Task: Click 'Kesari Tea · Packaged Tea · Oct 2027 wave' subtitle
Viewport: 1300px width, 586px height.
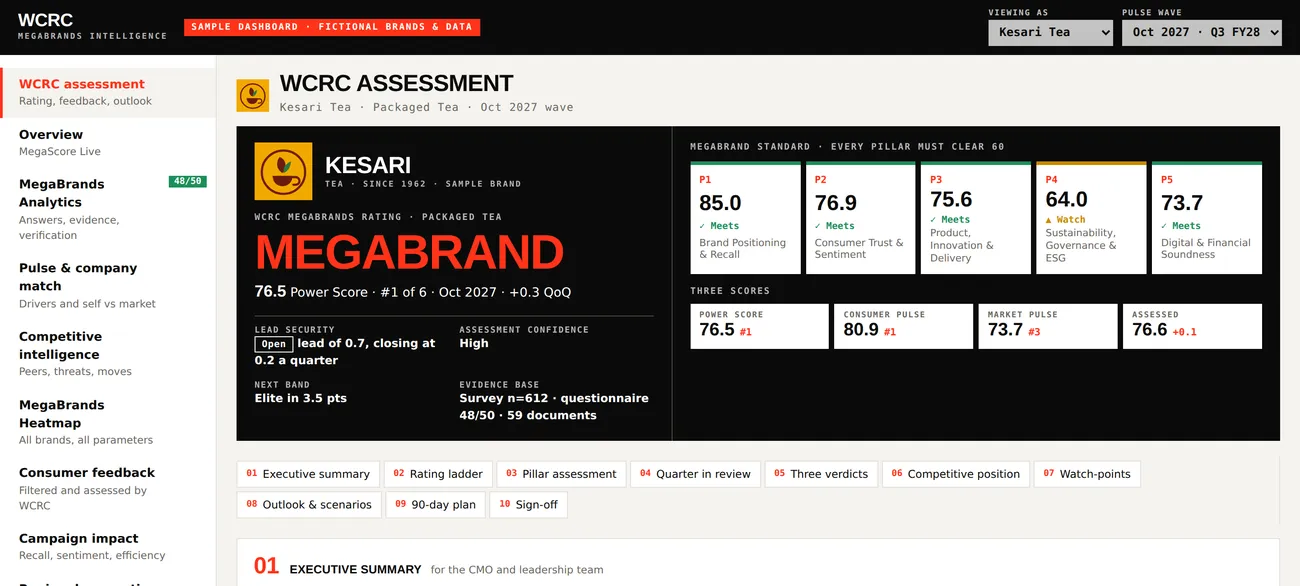Action: [427, 107]
